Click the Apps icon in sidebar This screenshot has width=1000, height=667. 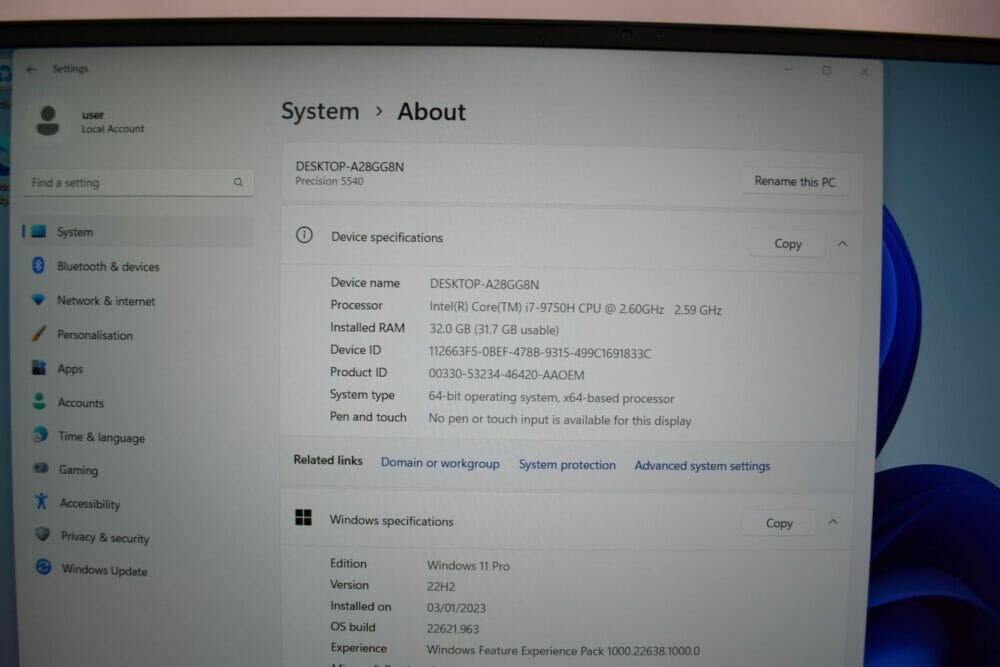40,367
